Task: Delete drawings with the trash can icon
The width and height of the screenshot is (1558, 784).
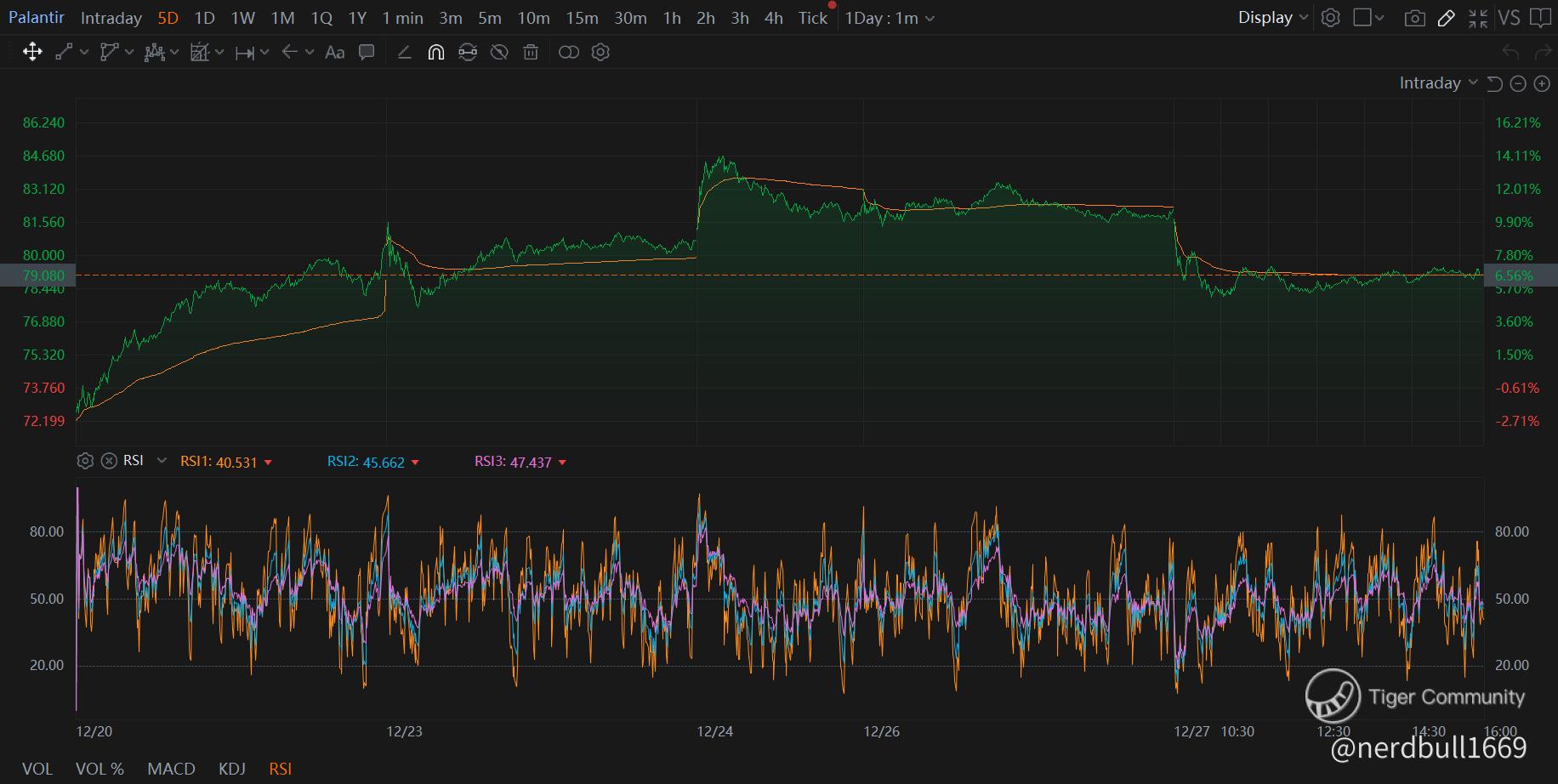Action: point(531,53)
